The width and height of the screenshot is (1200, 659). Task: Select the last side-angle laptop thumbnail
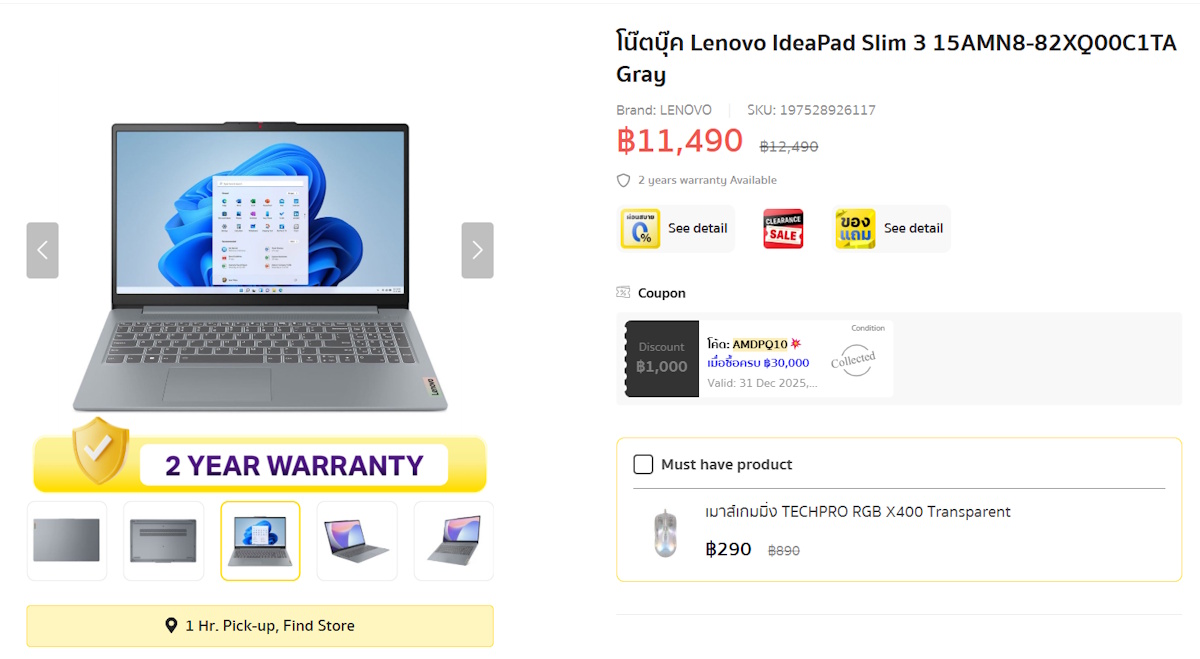coord(453,540)
